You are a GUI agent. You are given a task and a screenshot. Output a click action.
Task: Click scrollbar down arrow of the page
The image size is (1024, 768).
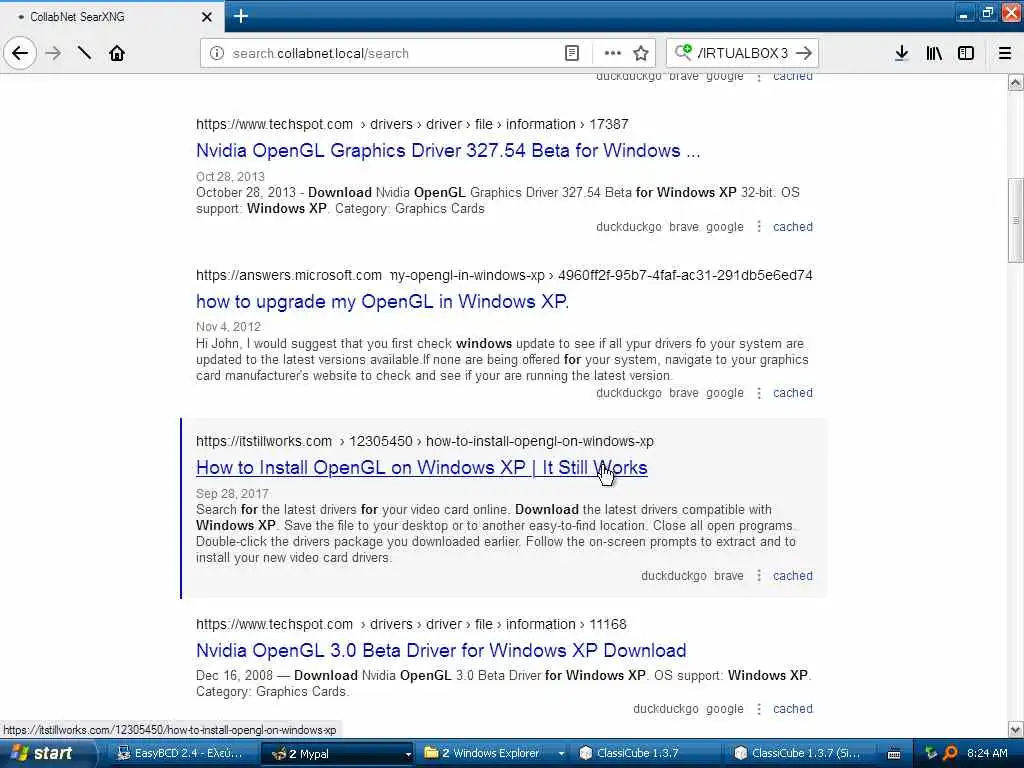[x=1016, y=729]
